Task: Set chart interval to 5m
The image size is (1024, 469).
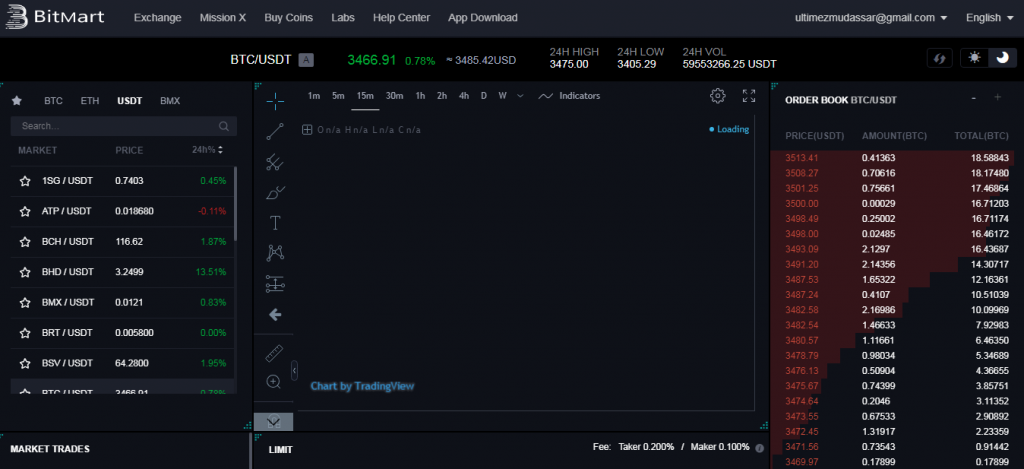Action: [338, 96]
